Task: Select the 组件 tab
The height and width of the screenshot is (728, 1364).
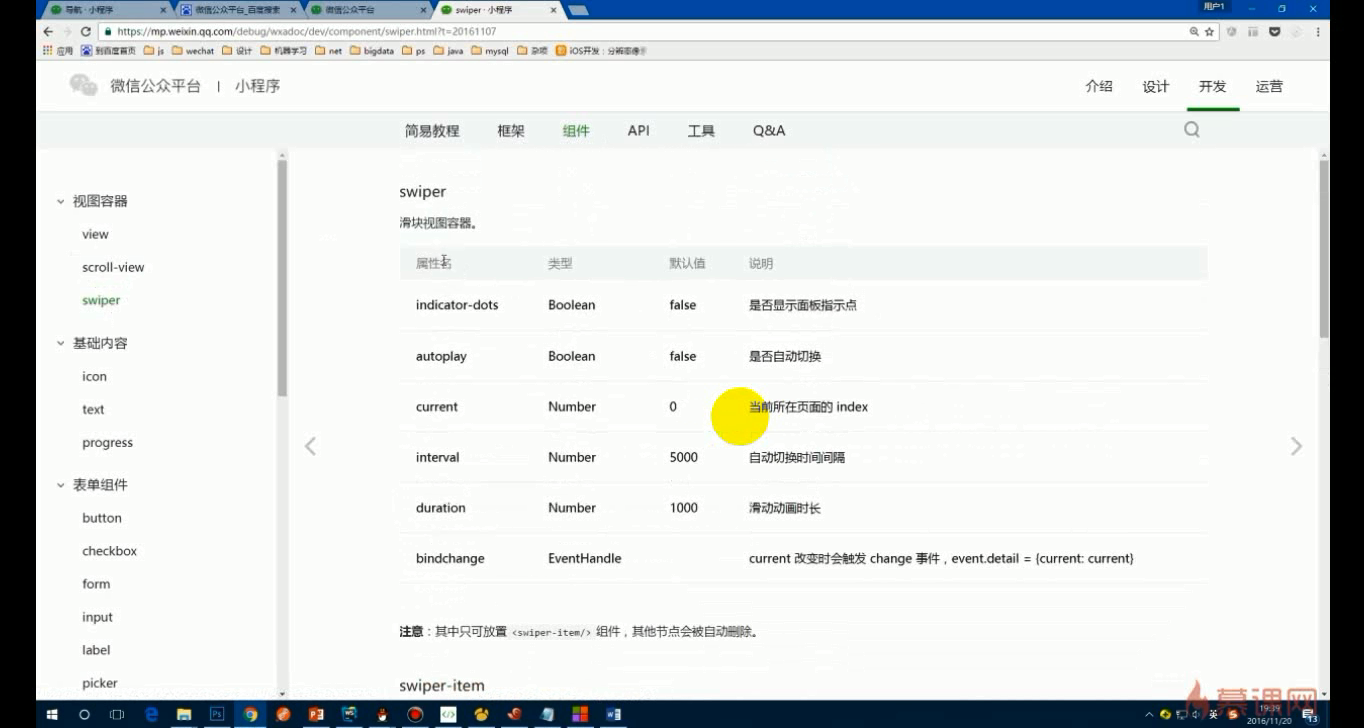Action: click(576, 131)
